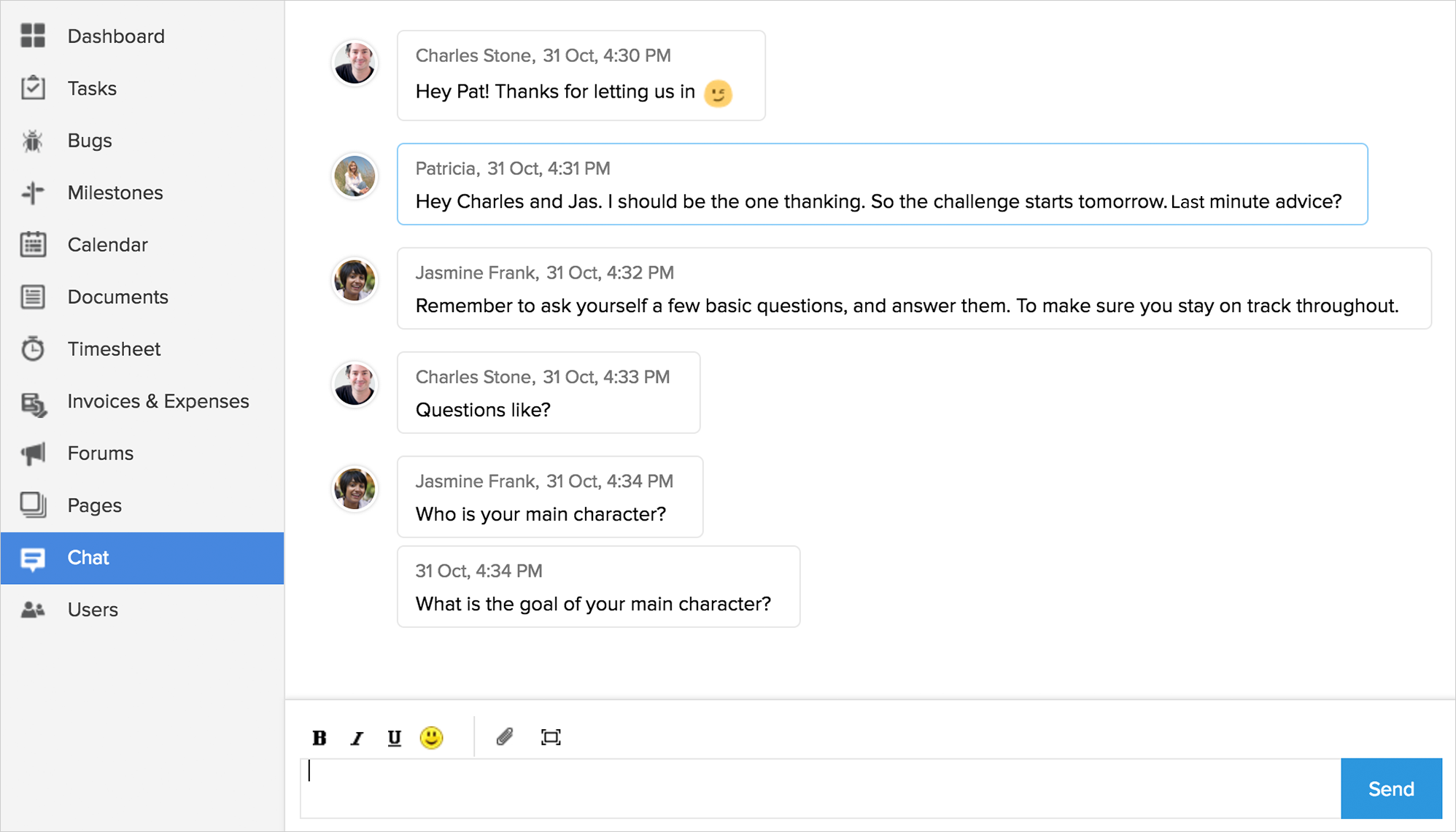This screenshot has width=1456, height=832.
Task: Click the Timesheet stopwatch icon
Action: pyautogui.click(x=33, y=349)
